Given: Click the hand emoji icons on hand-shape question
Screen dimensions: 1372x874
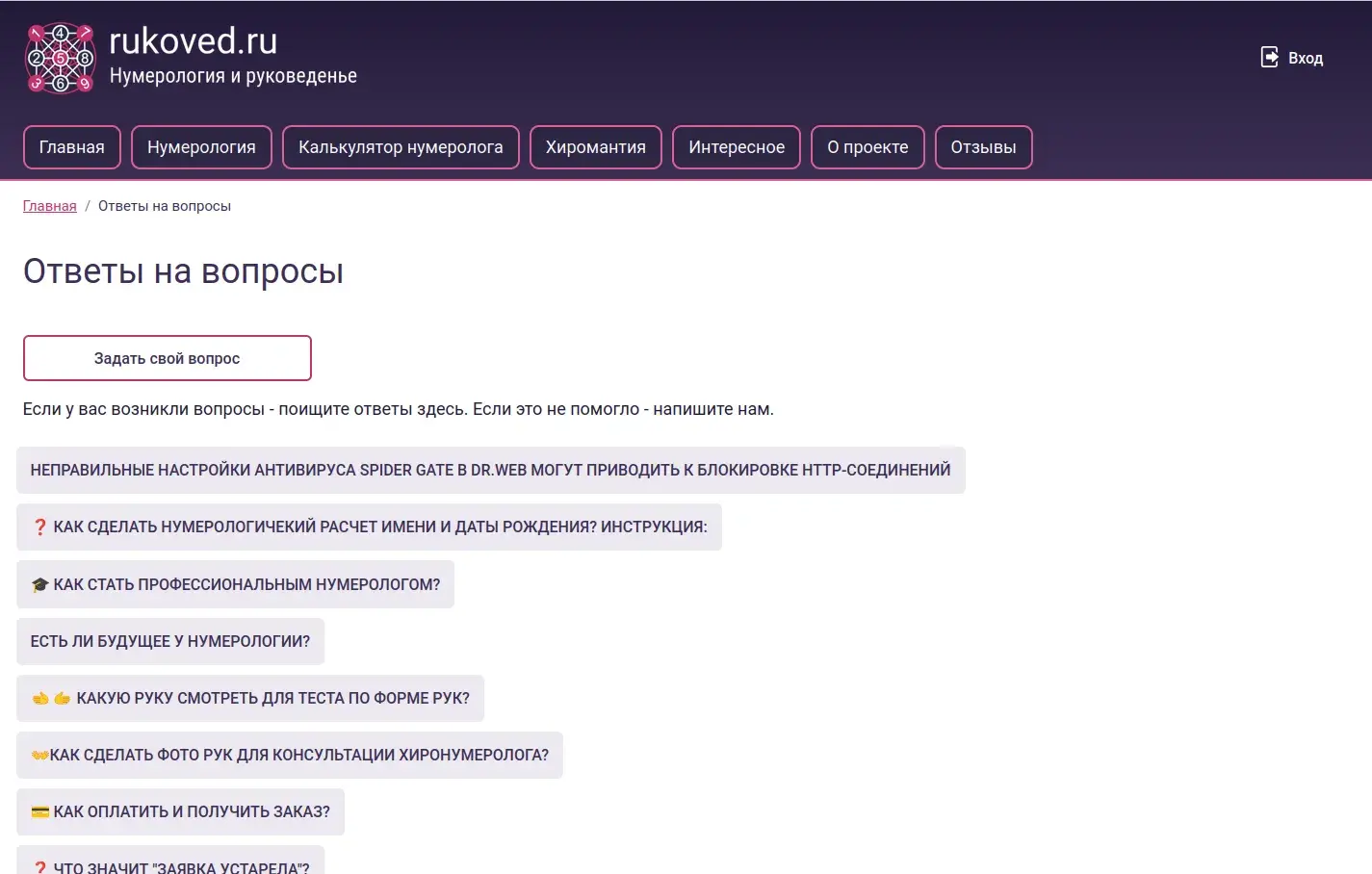Looking at the screenshot, I should 51,699.
